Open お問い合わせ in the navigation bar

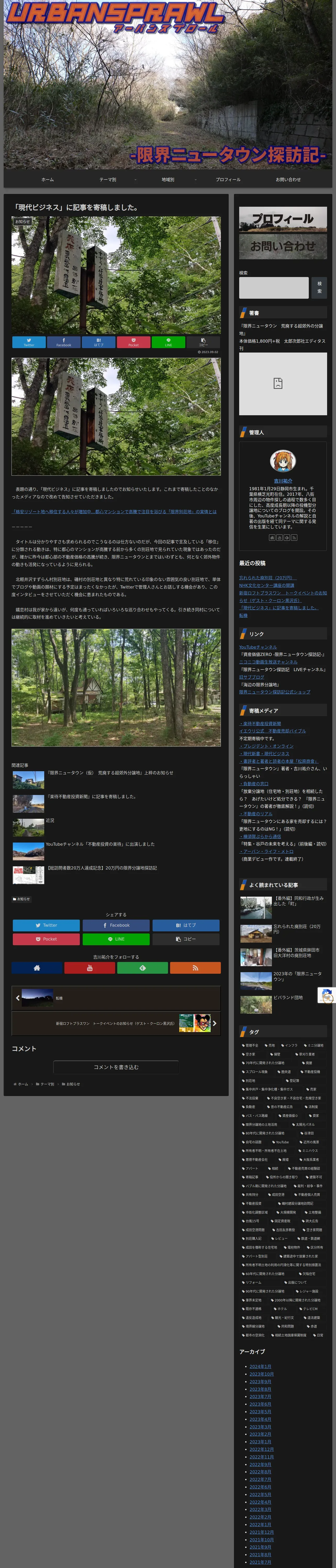tap(288, 180)
